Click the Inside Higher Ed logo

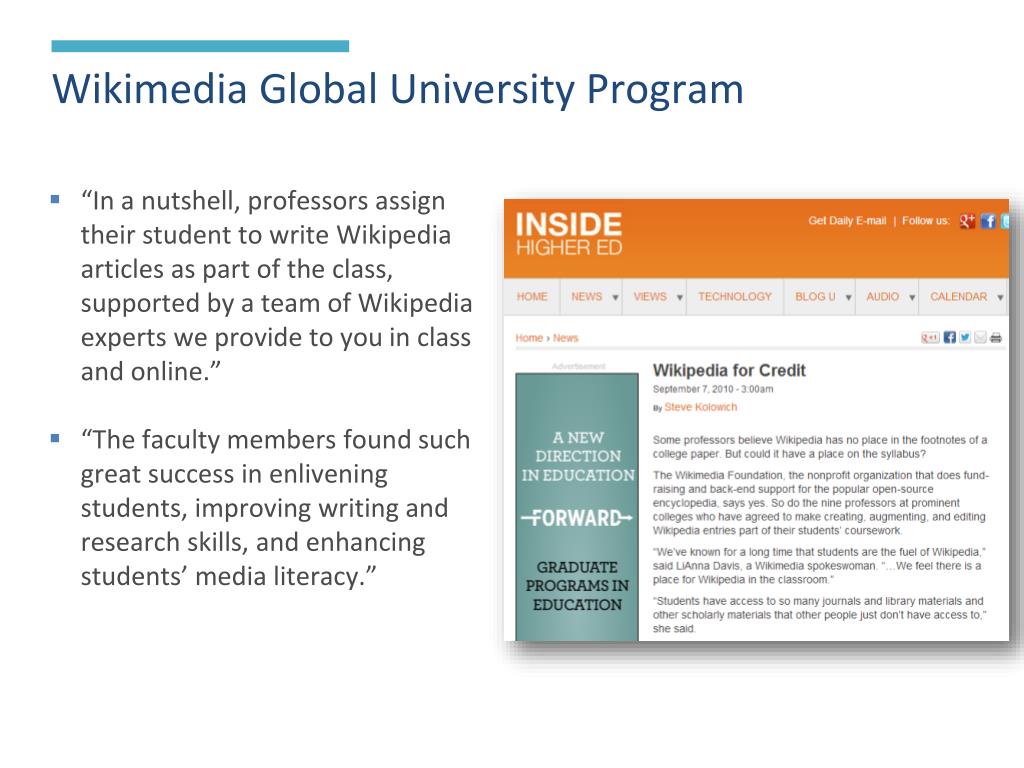pyautogui.click(x=569, y=234)
